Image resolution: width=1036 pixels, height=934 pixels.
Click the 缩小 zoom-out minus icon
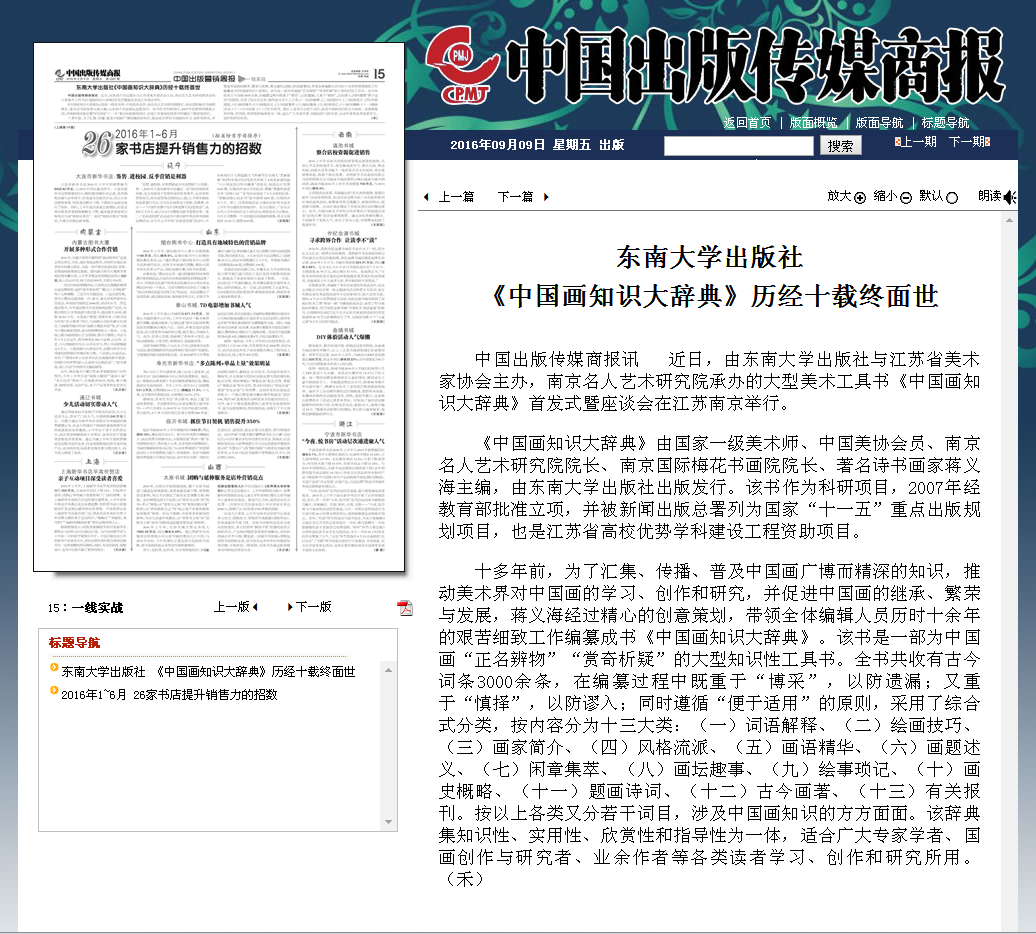[905, 197]
